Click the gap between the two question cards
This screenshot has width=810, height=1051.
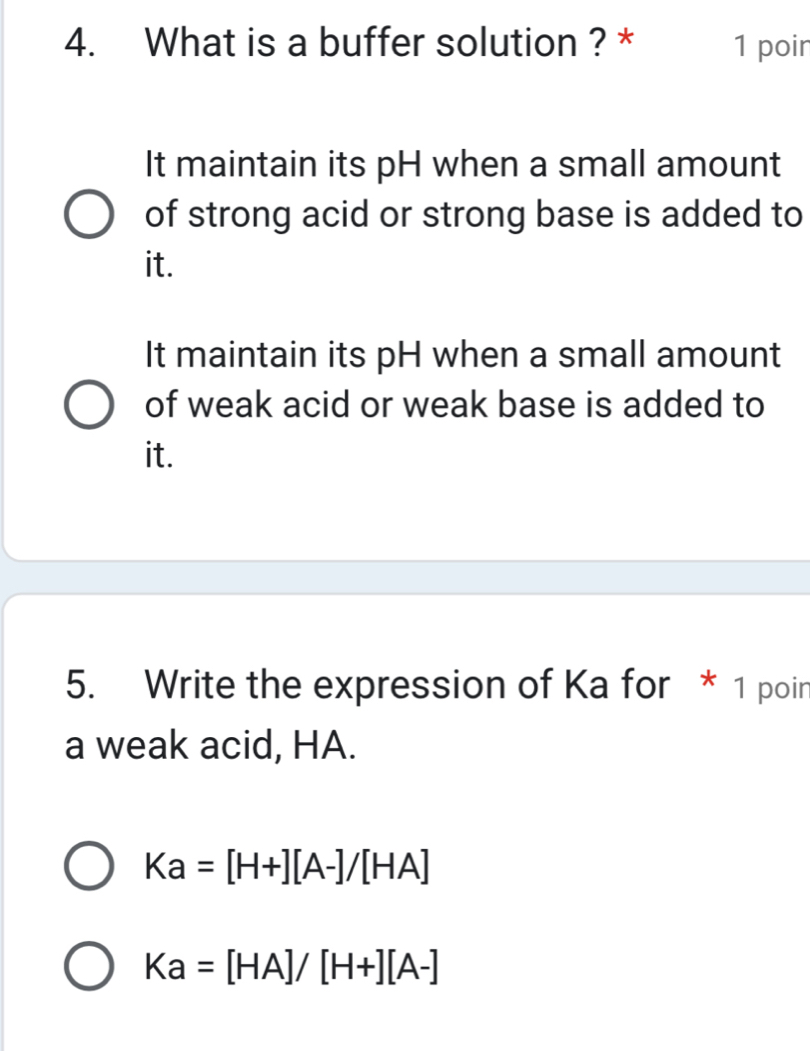point(405,577)
